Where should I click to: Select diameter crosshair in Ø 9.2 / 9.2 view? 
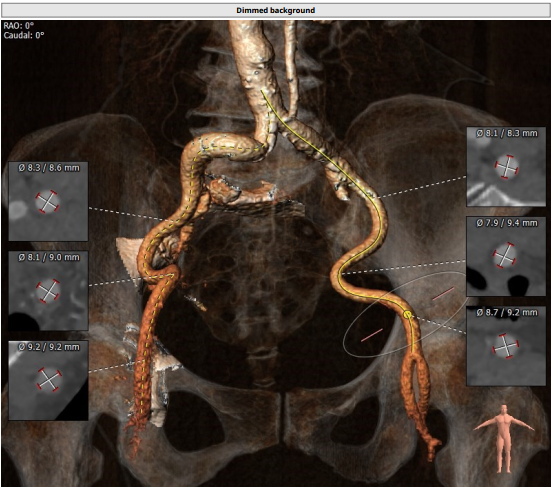tap(49, 379)
